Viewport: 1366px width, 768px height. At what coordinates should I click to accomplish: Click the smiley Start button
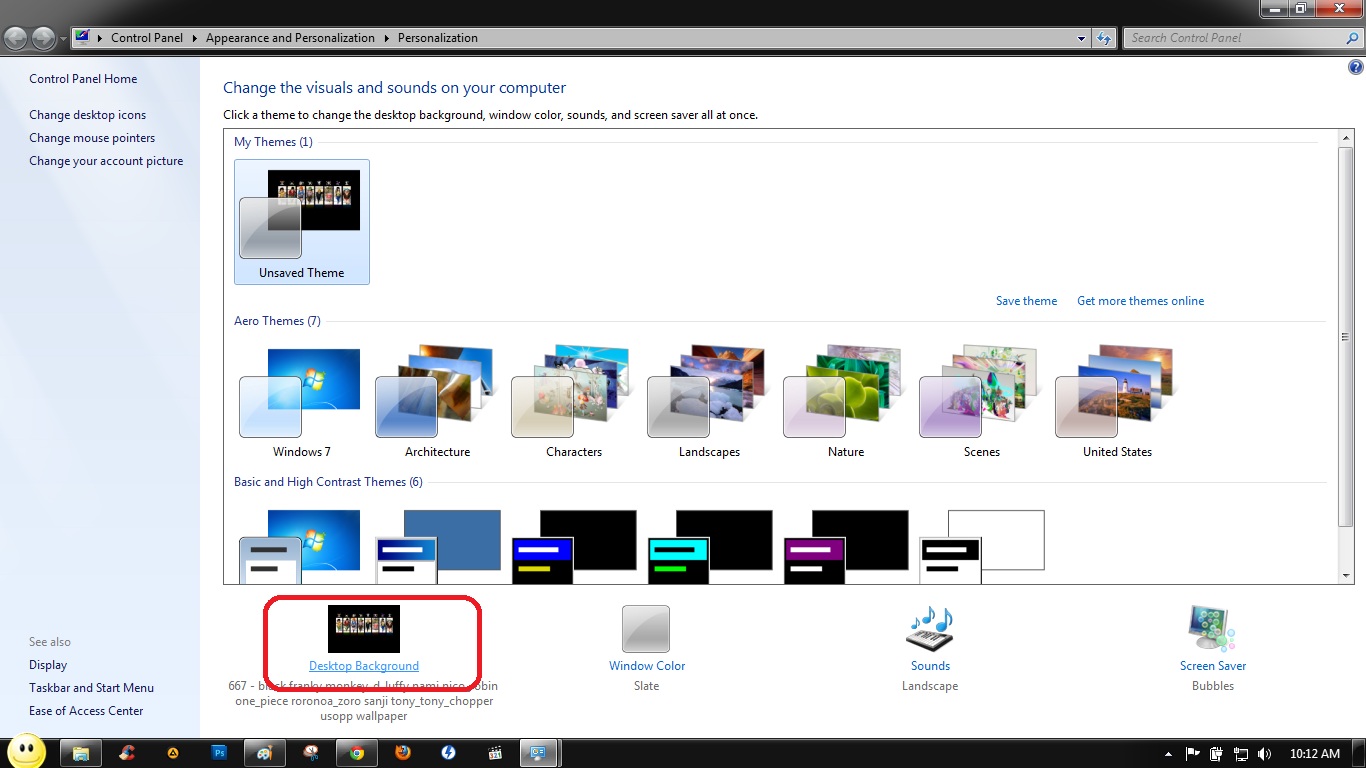27,751
